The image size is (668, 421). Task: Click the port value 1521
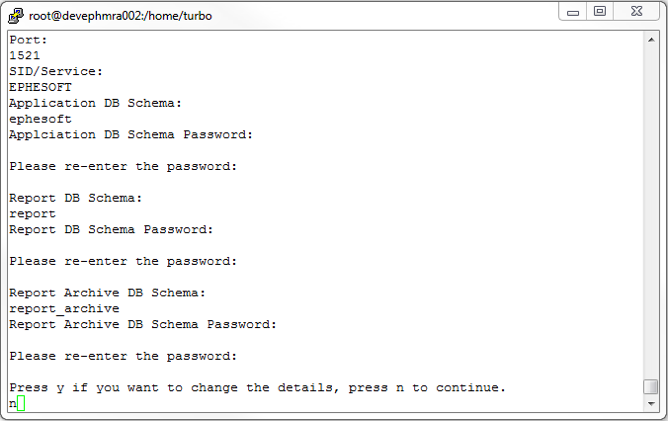point(24,55)
